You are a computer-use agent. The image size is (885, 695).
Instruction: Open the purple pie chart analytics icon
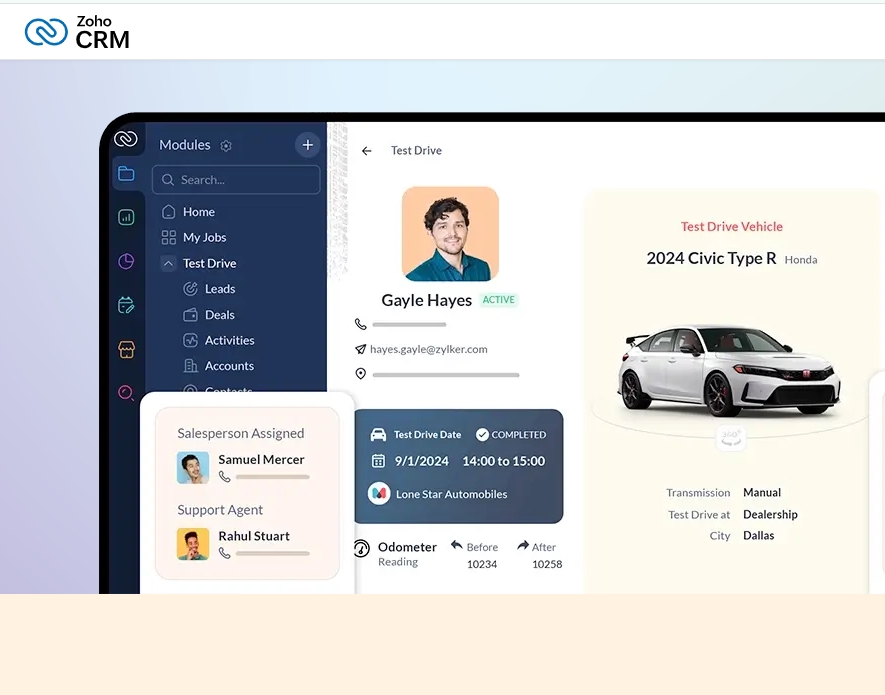click(126, 261)
